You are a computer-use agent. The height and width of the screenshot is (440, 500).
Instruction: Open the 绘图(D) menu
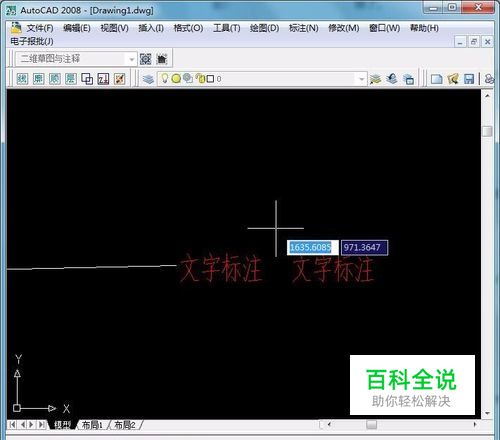pyautogui.click(x=264, y=28)
